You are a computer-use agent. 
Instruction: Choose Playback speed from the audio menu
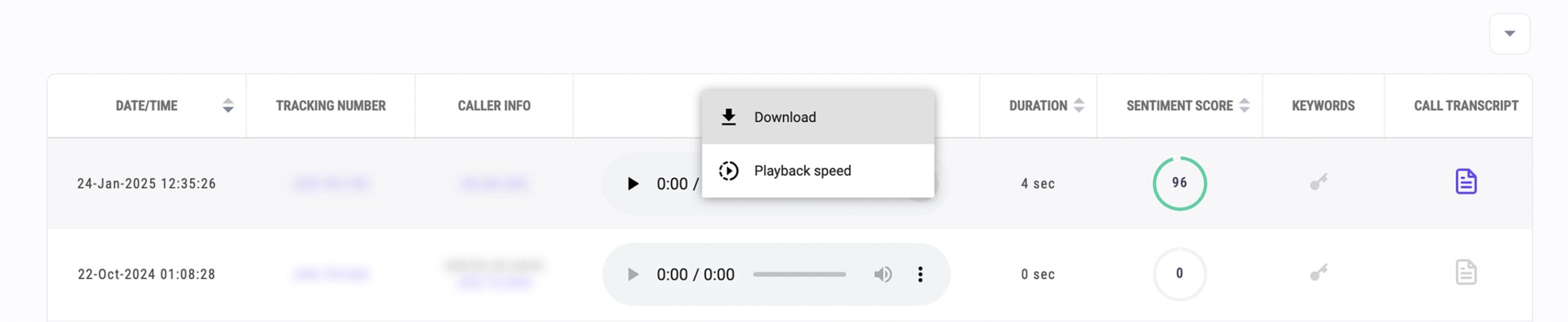coord(818,171)
